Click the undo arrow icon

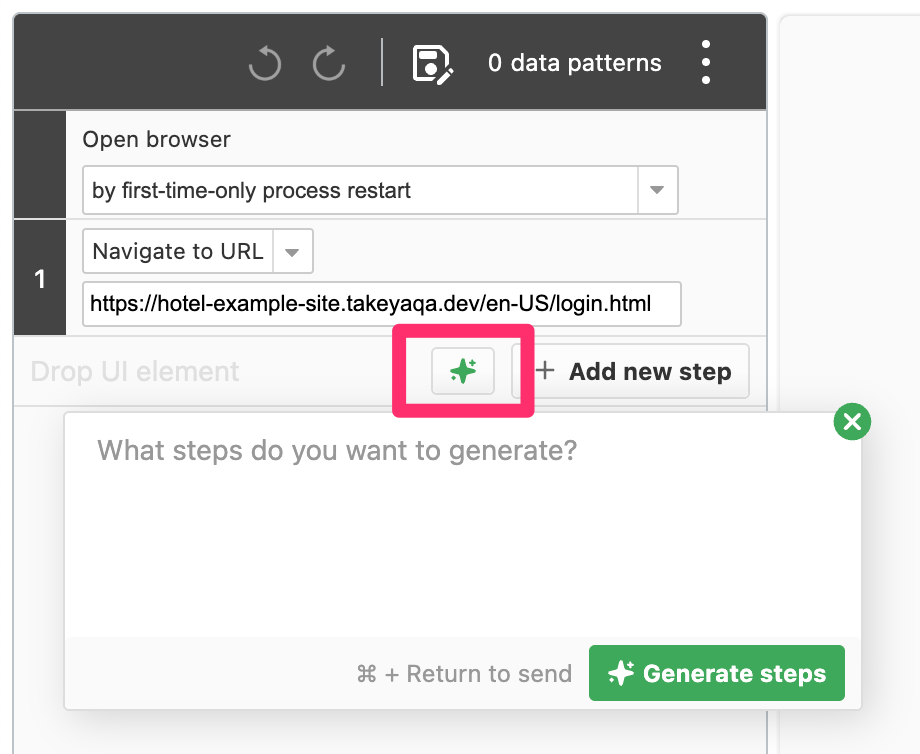pos(265,63)
